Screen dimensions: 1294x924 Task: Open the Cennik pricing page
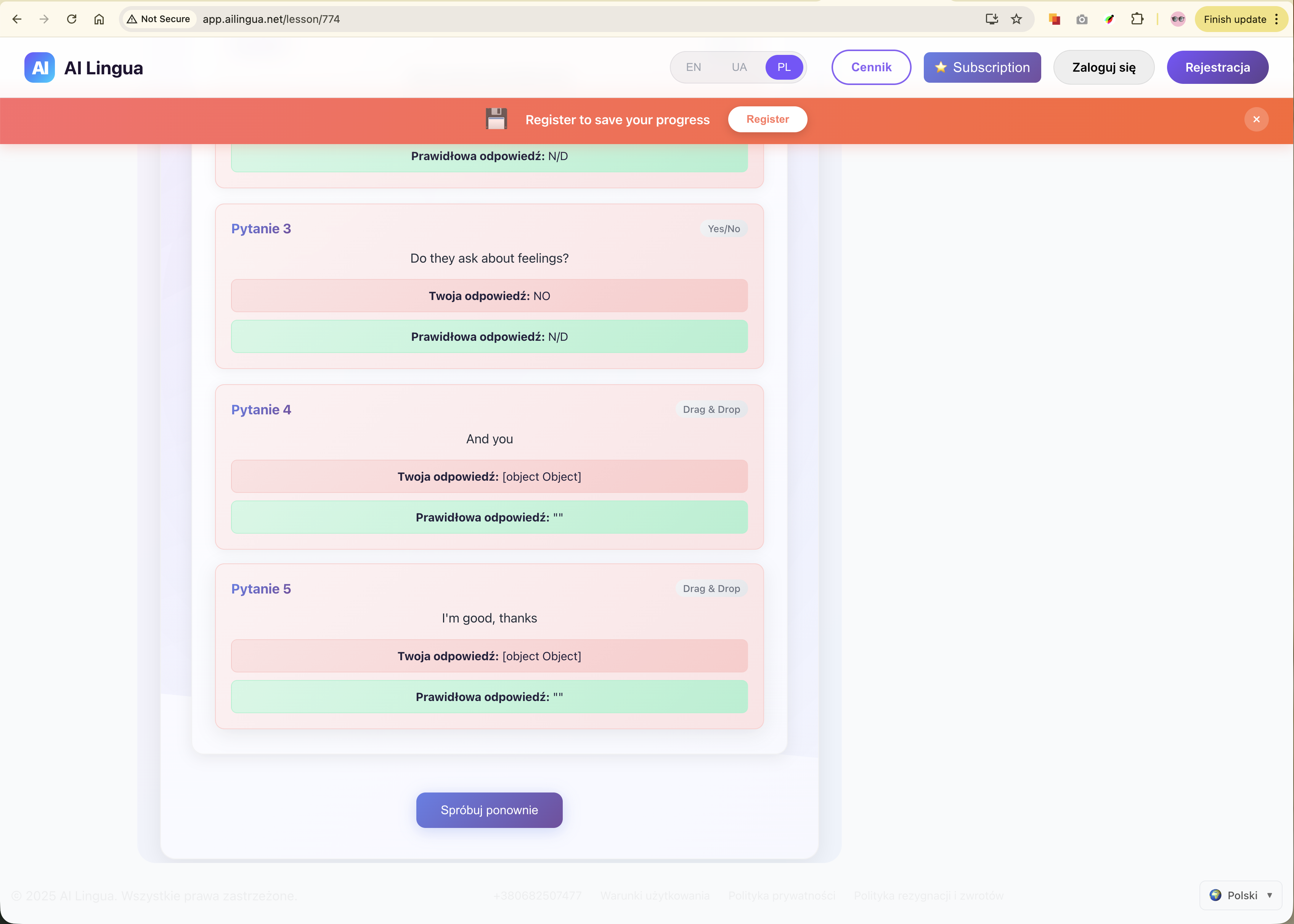pyautogui.click(x=871, y=67)
